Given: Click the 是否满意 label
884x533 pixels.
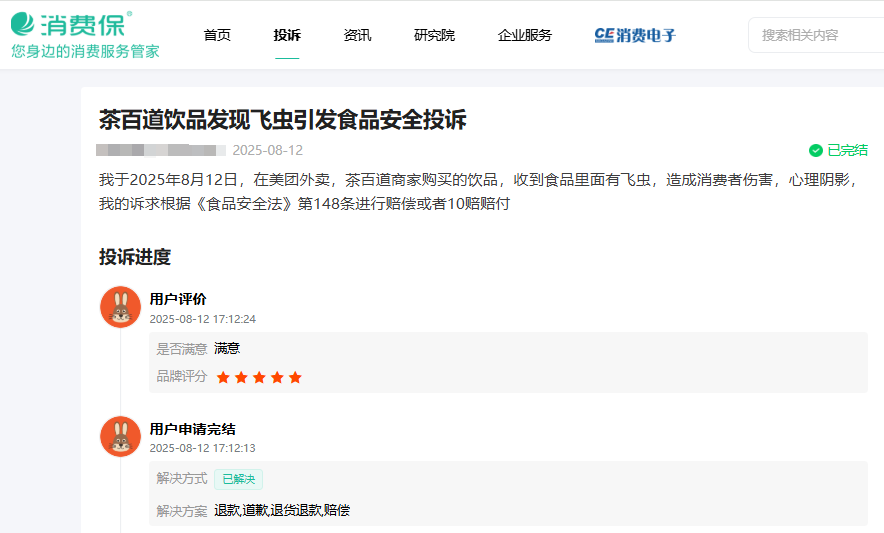Looking at the screenshot, I should point(182,349).
